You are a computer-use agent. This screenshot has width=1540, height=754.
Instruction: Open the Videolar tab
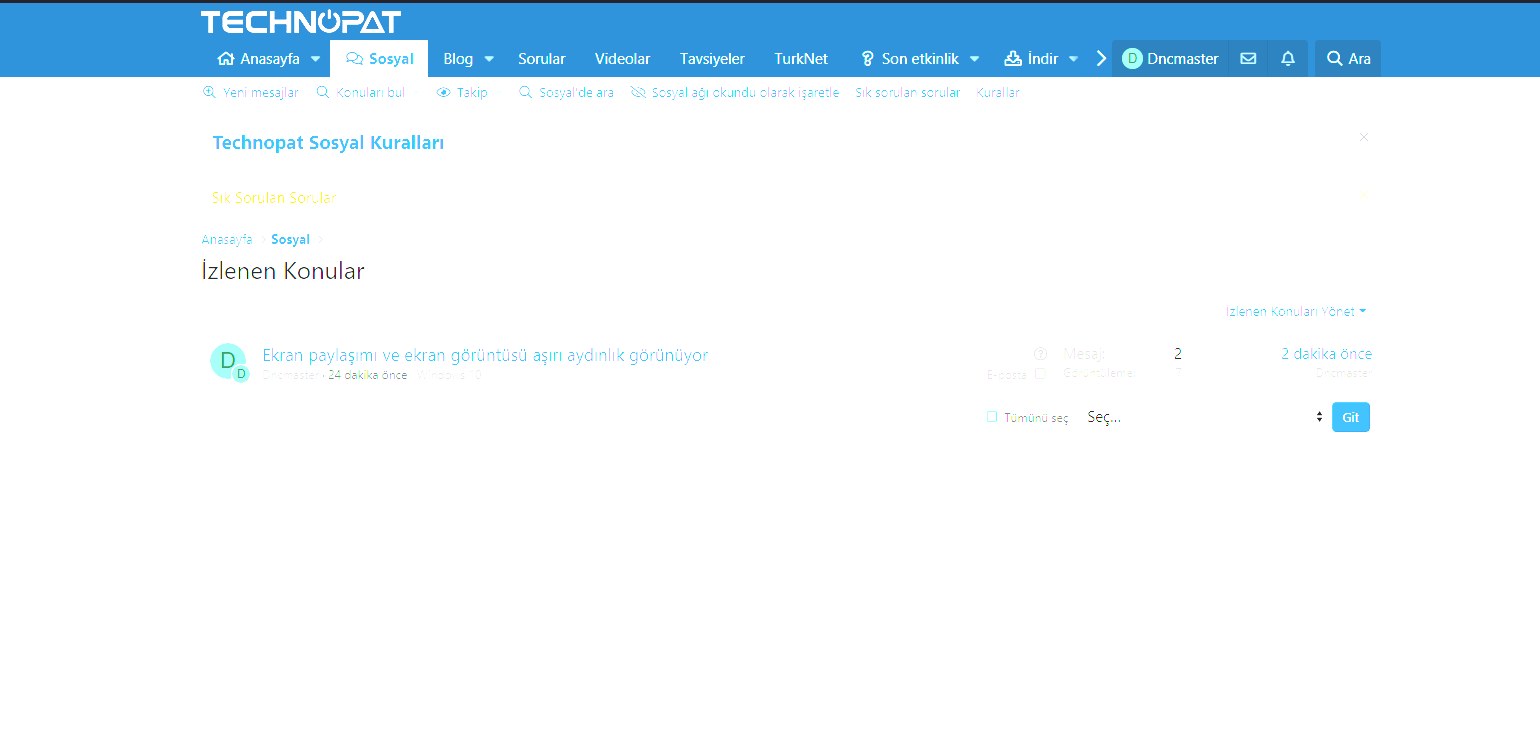point(622,58)
